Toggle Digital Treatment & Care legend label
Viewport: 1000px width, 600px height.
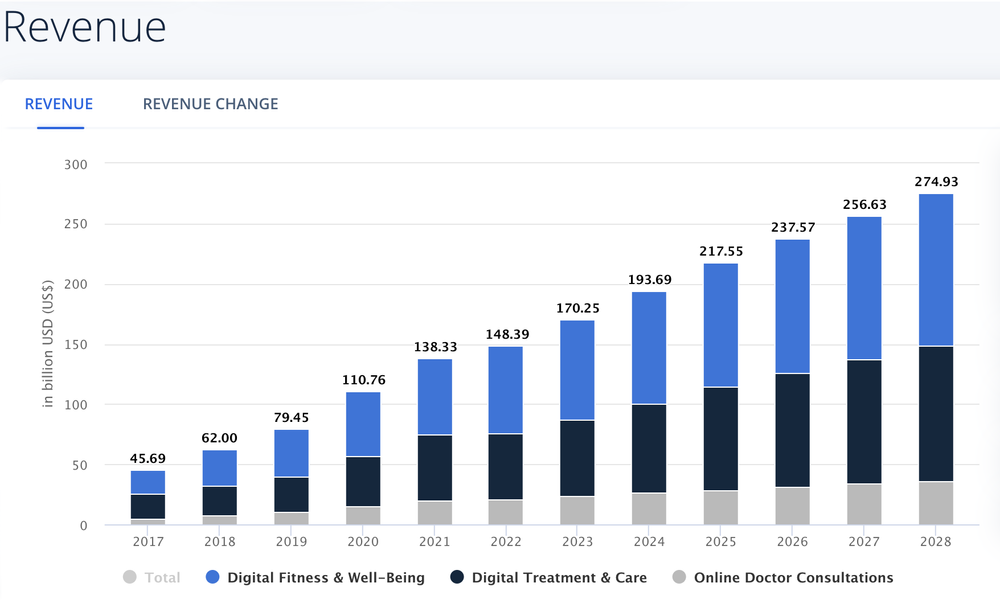coord(559,577)
